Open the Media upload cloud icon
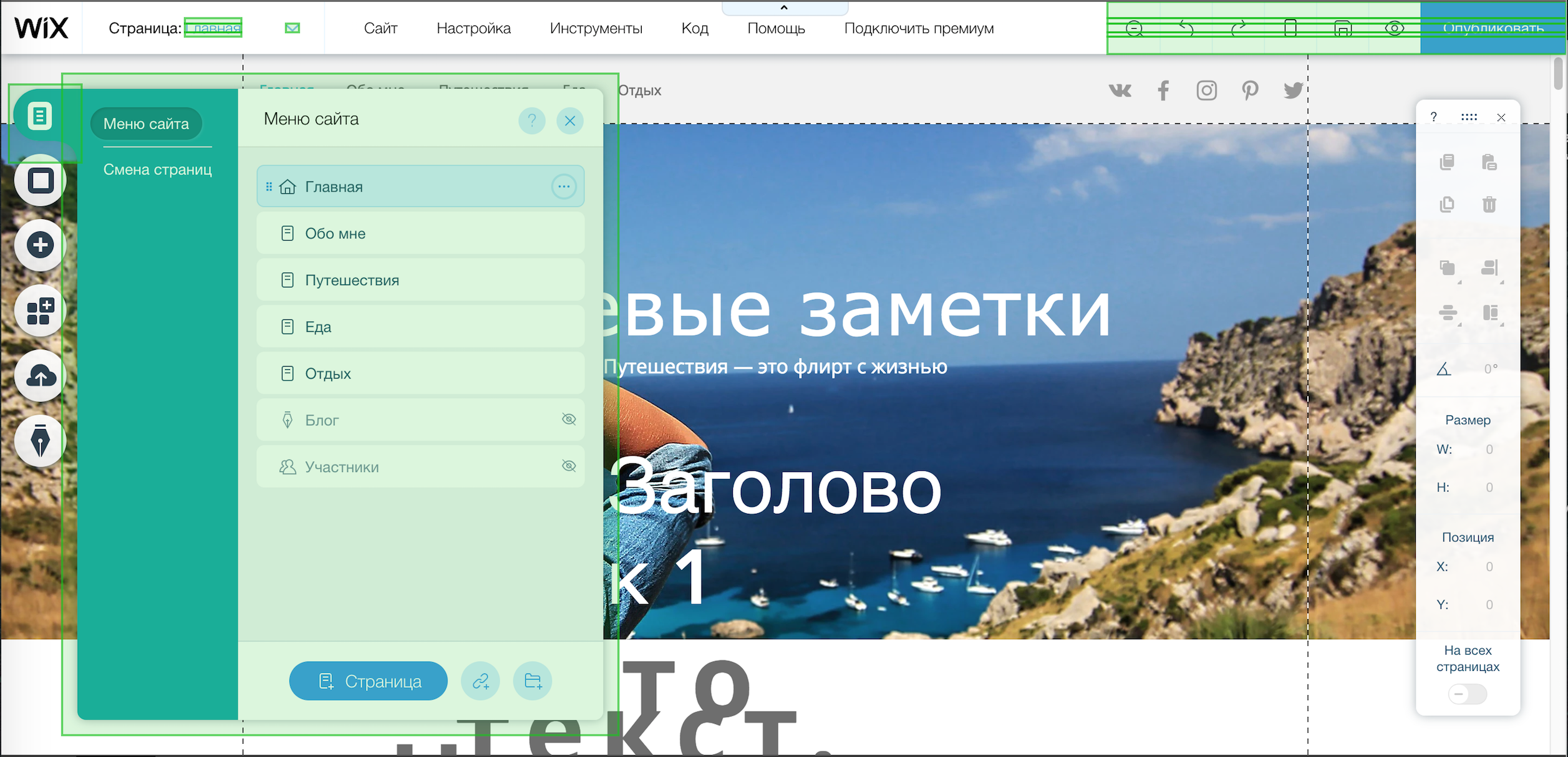This screenshot has height=757, width=1568. point(39,375)
